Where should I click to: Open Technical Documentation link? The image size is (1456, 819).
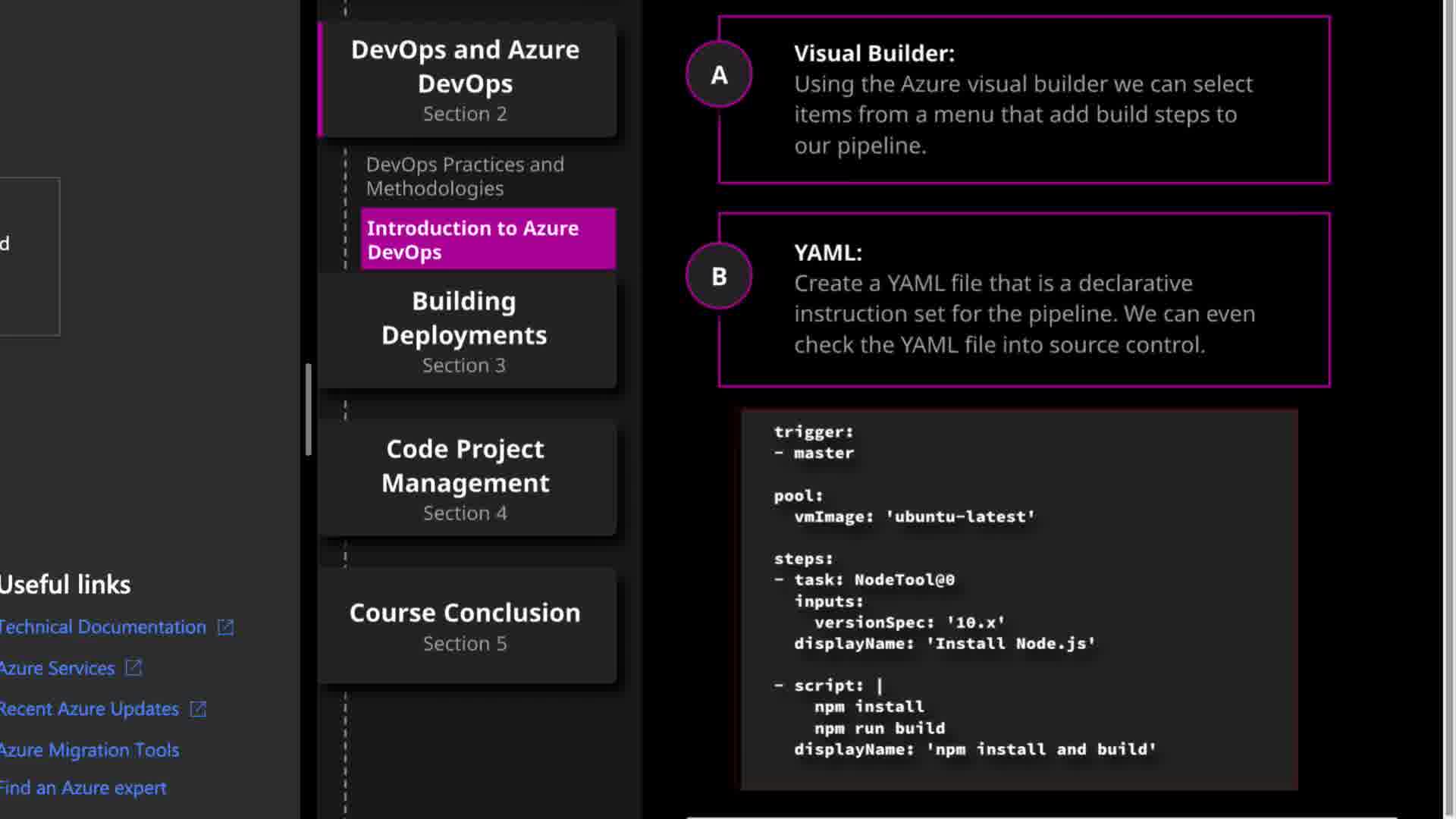[103, 627]
